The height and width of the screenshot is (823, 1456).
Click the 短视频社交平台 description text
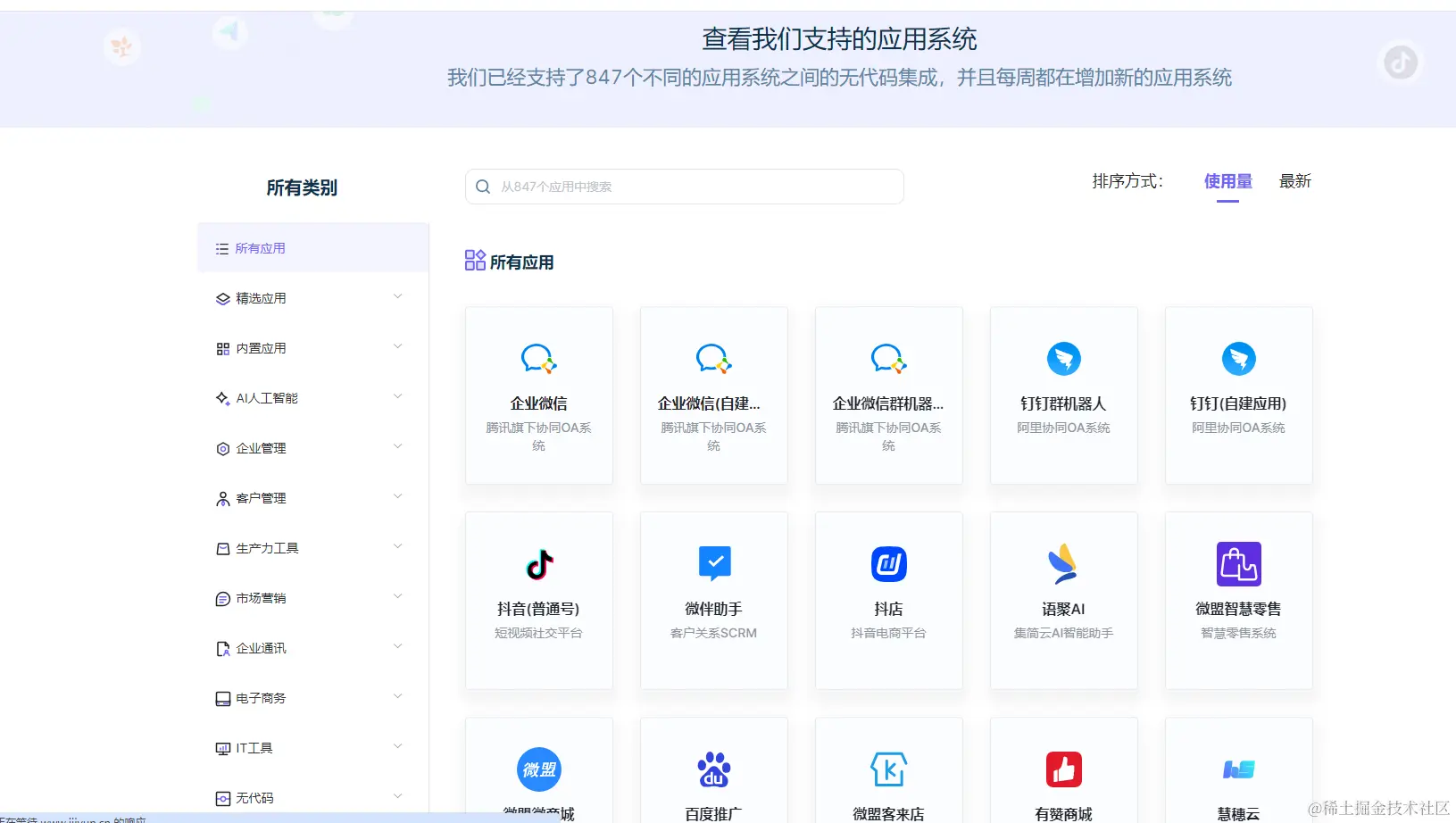point(538,634)
